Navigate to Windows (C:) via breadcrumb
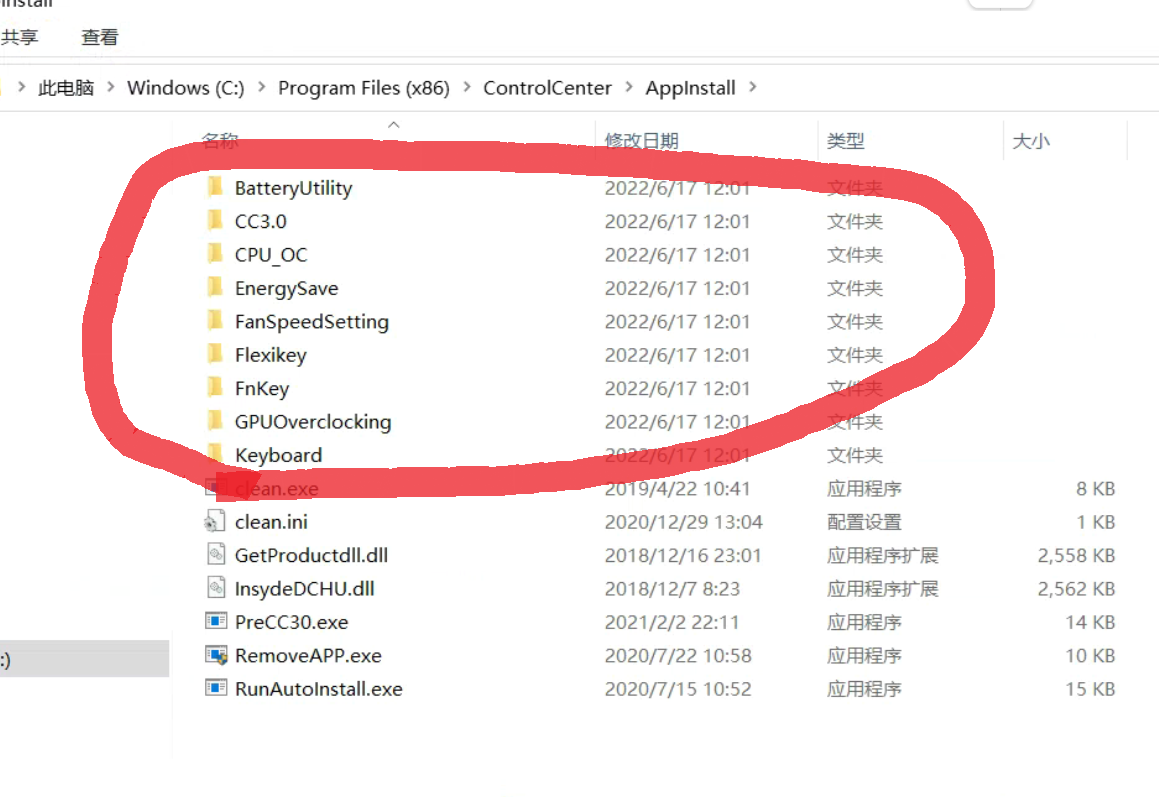1159x797 pixels. click(x=185, y=88)
